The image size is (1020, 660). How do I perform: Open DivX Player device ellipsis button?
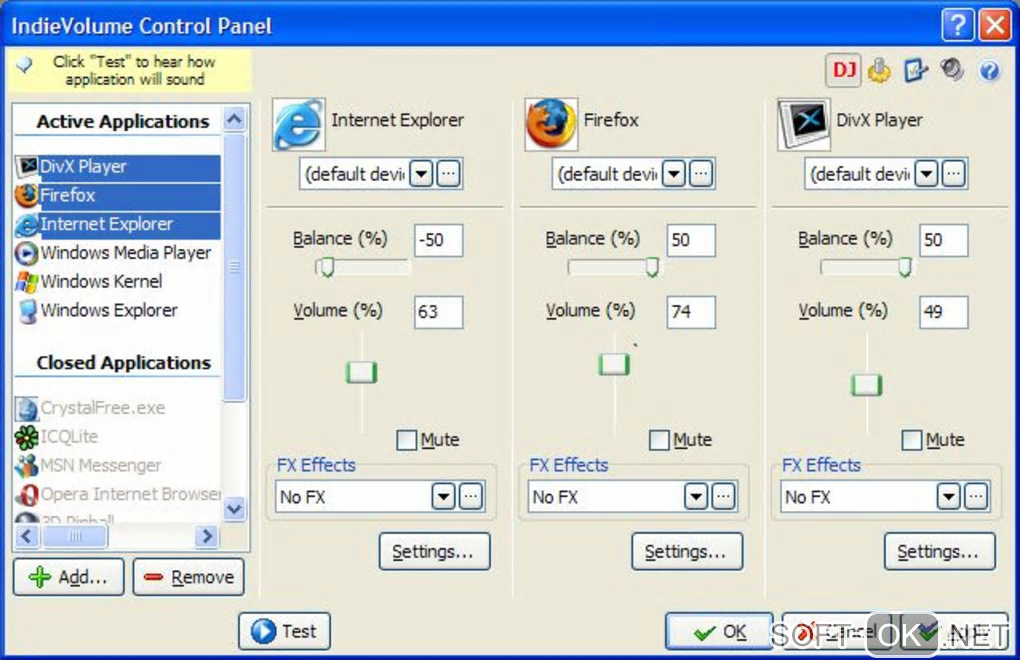coord(953,174)
